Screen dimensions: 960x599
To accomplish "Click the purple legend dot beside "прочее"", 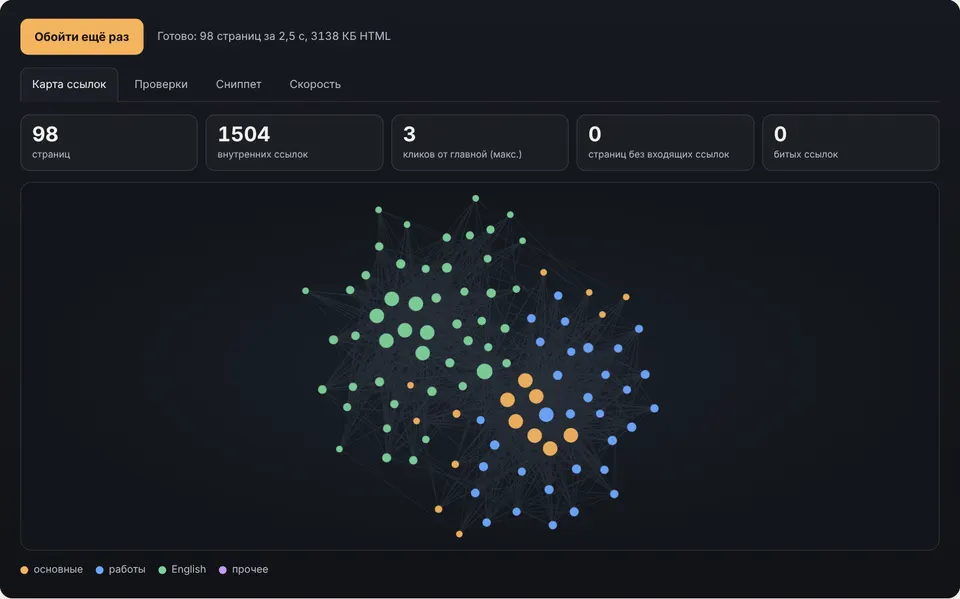I will (223, 570).
